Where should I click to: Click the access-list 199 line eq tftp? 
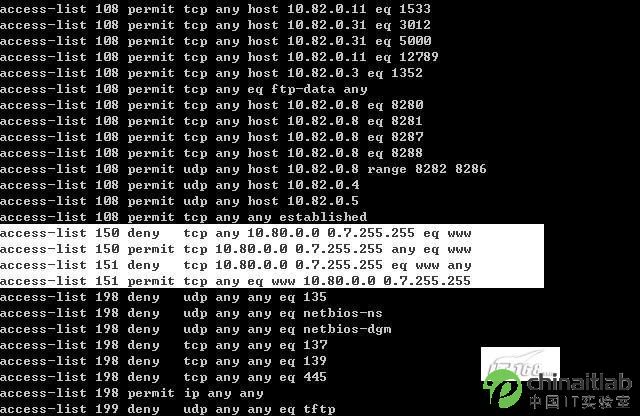tap(168, 409)
